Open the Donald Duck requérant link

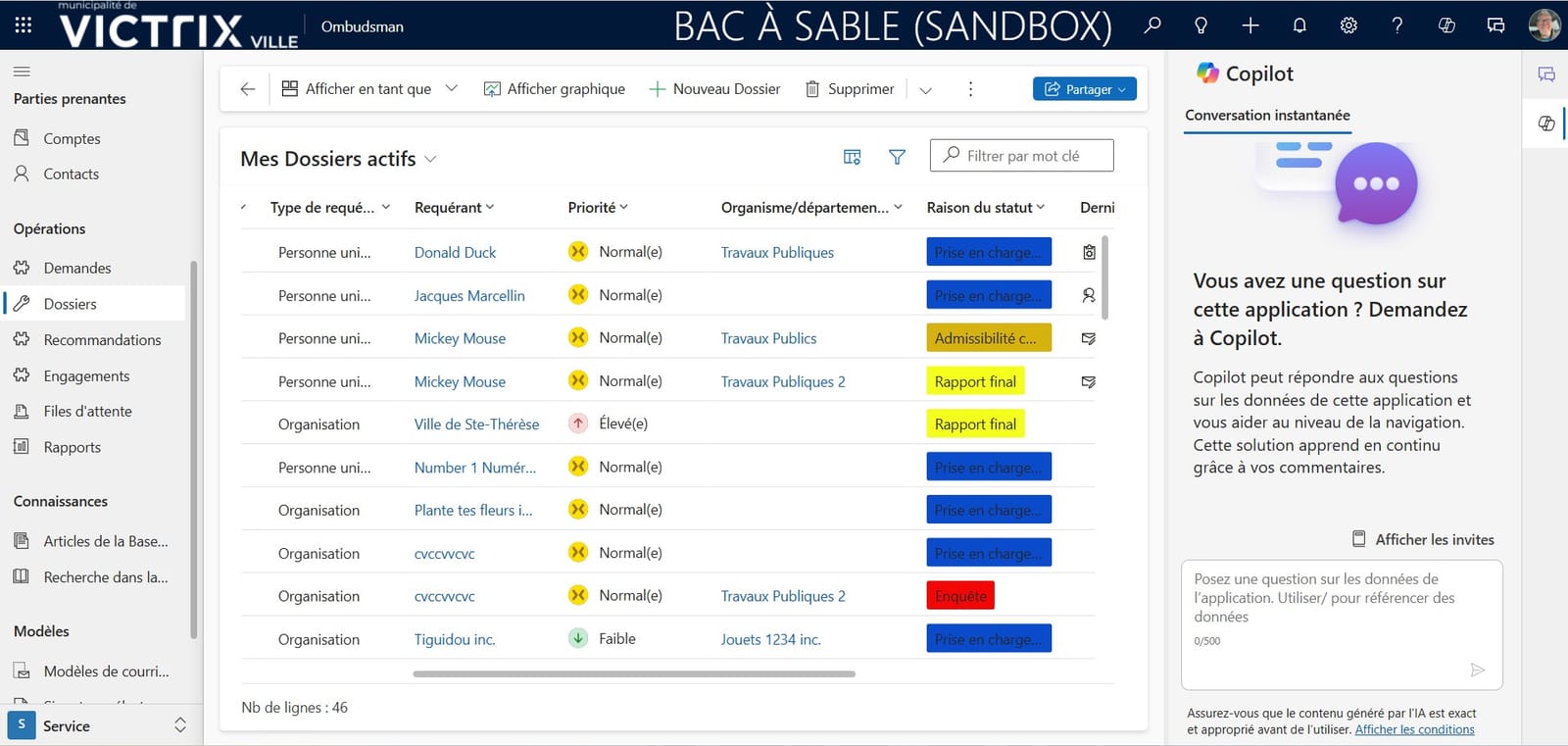455,253
